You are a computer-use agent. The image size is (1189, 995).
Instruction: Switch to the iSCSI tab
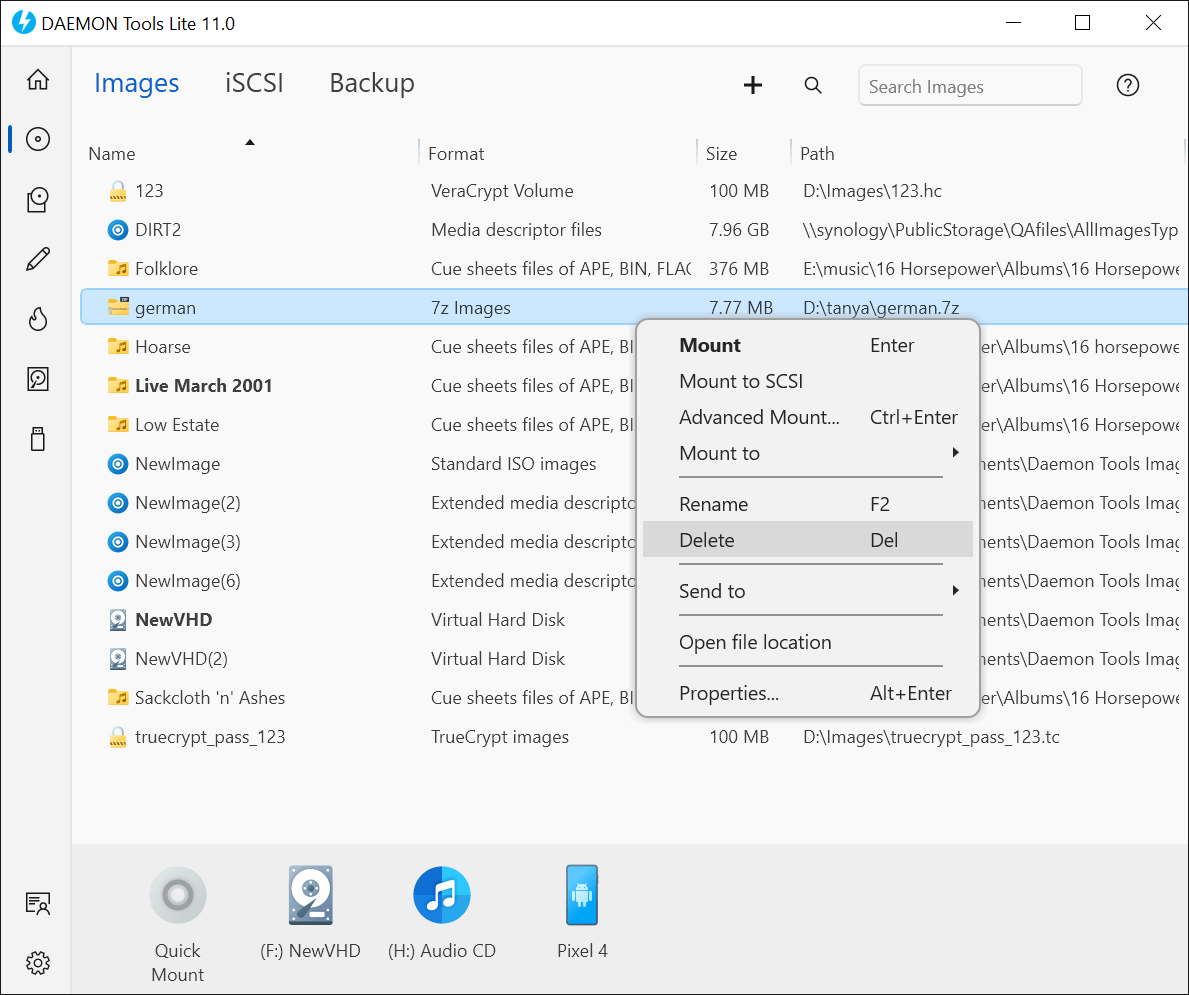(254, 83)
